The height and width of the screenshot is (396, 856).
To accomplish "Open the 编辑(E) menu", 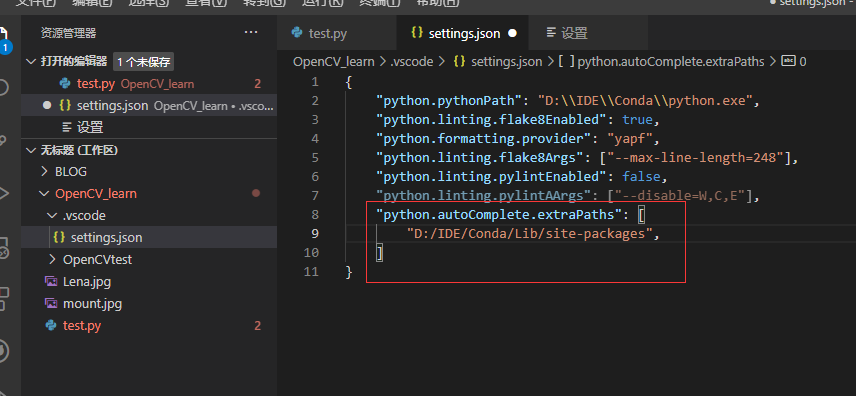I will point(92,3).
